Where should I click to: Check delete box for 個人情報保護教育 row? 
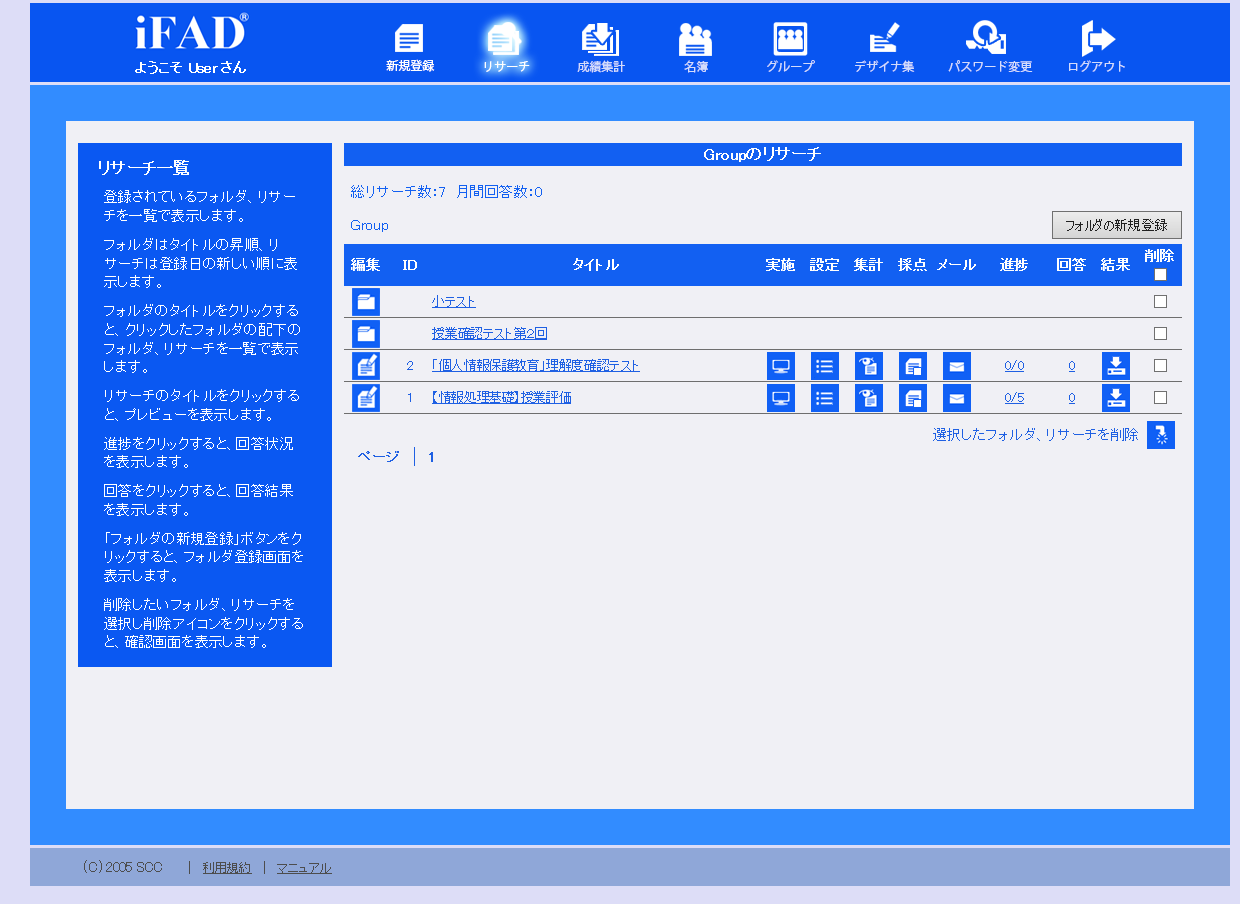1160,366
